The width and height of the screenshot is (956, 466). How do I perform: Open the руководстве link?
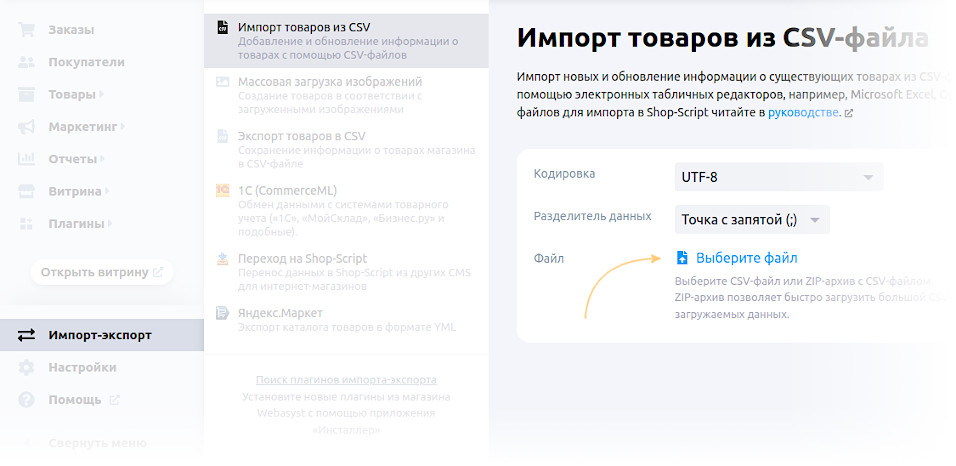click(803, 113)
